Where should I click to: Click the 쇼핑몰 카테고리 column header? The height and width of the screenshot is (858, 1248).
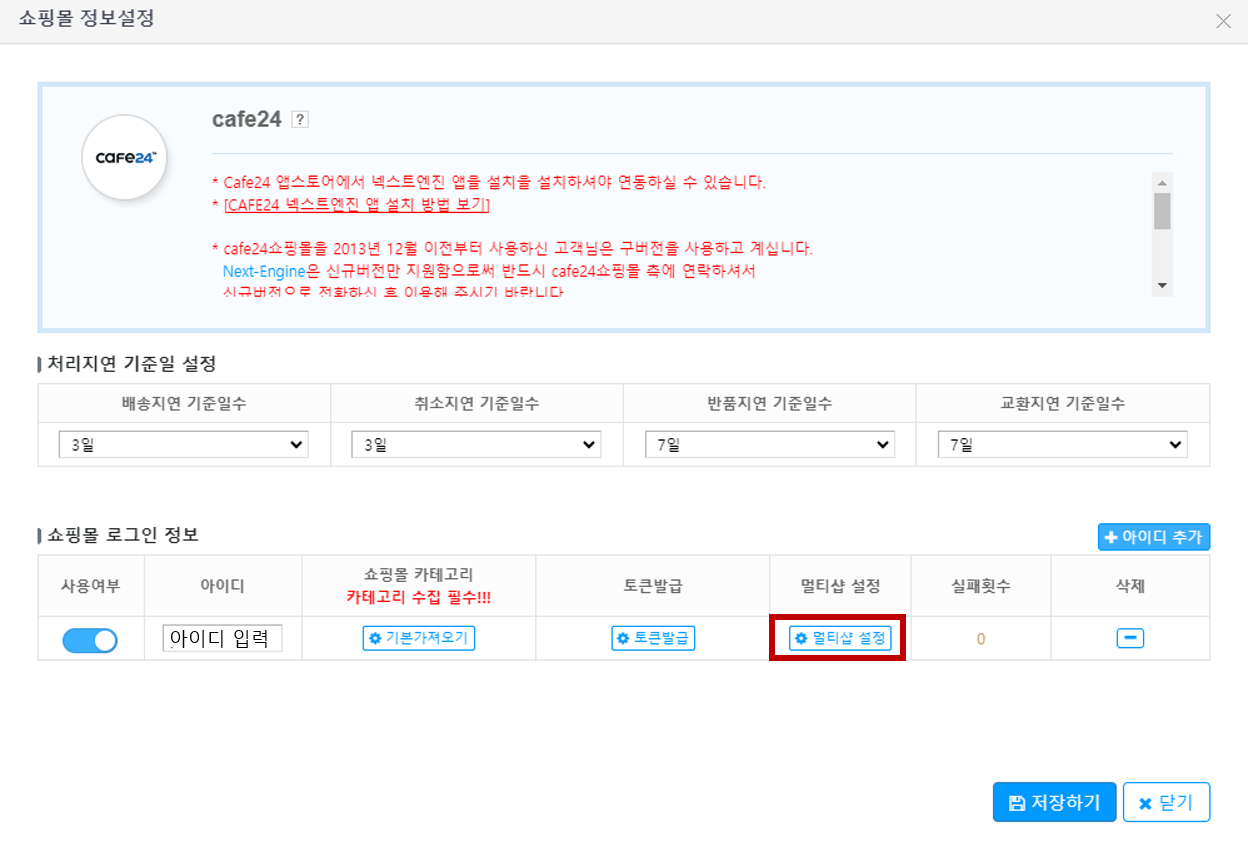419,575
